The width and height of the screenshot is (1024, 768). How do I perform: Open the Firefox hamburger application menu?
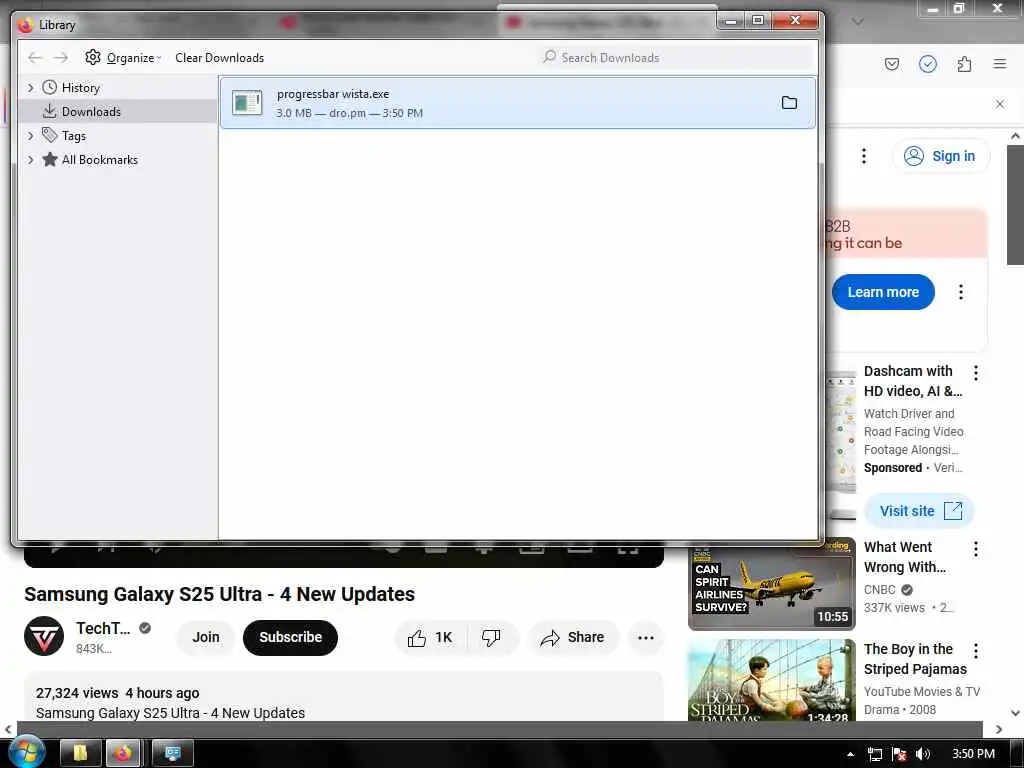(x=999, y=64)
